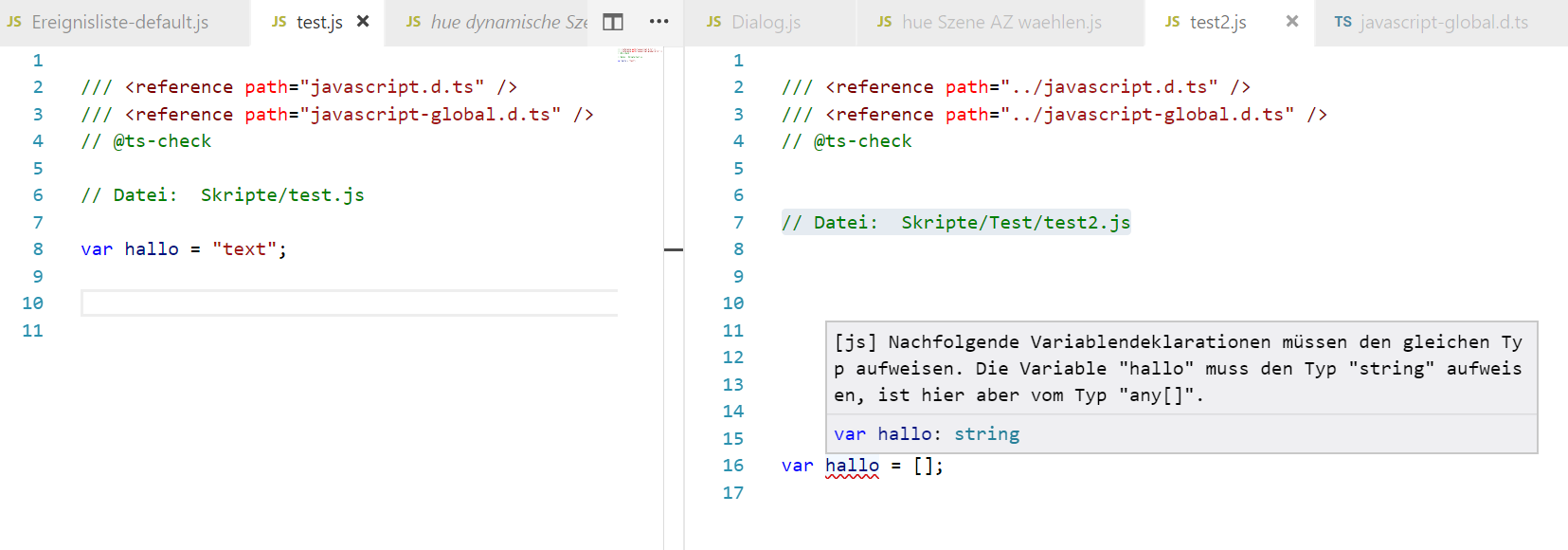Close the test.js tab
This screenshot has height=550, width=1568.
pyautogui.click(x=363, y=21)
